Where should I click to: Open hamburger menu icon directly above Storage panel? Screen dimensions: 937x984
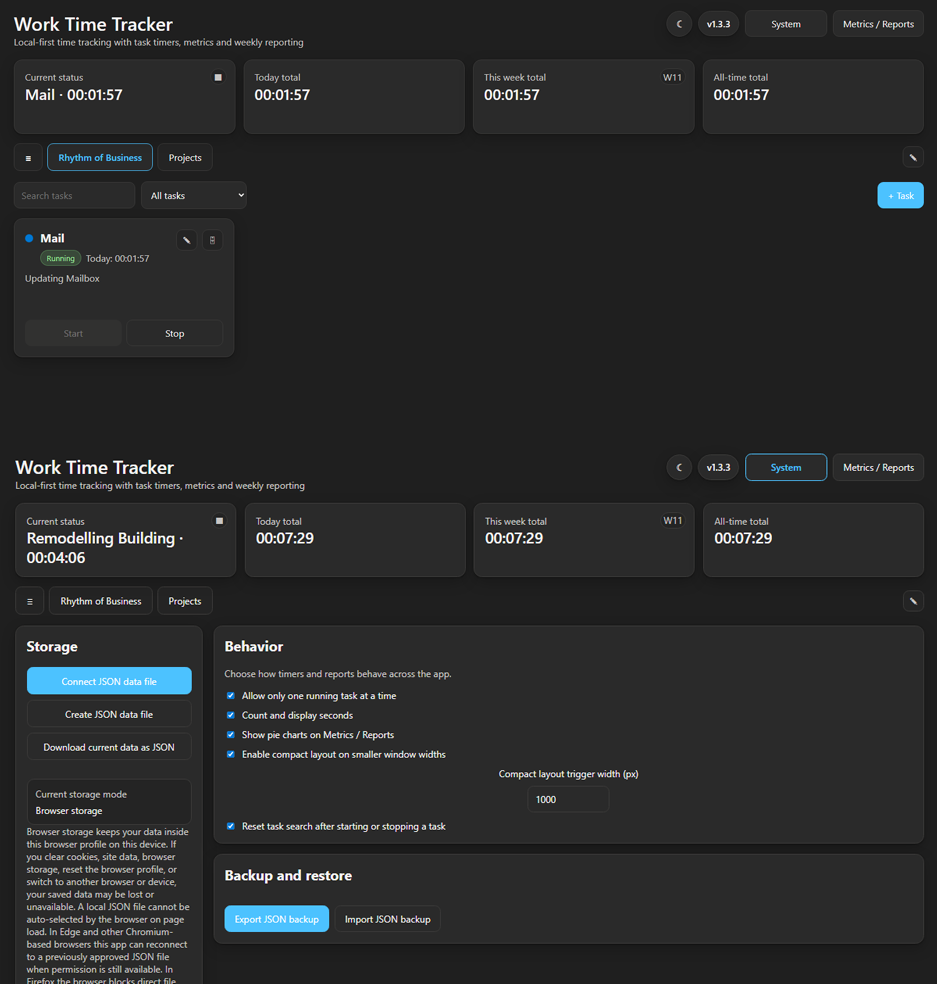(30, 601)
